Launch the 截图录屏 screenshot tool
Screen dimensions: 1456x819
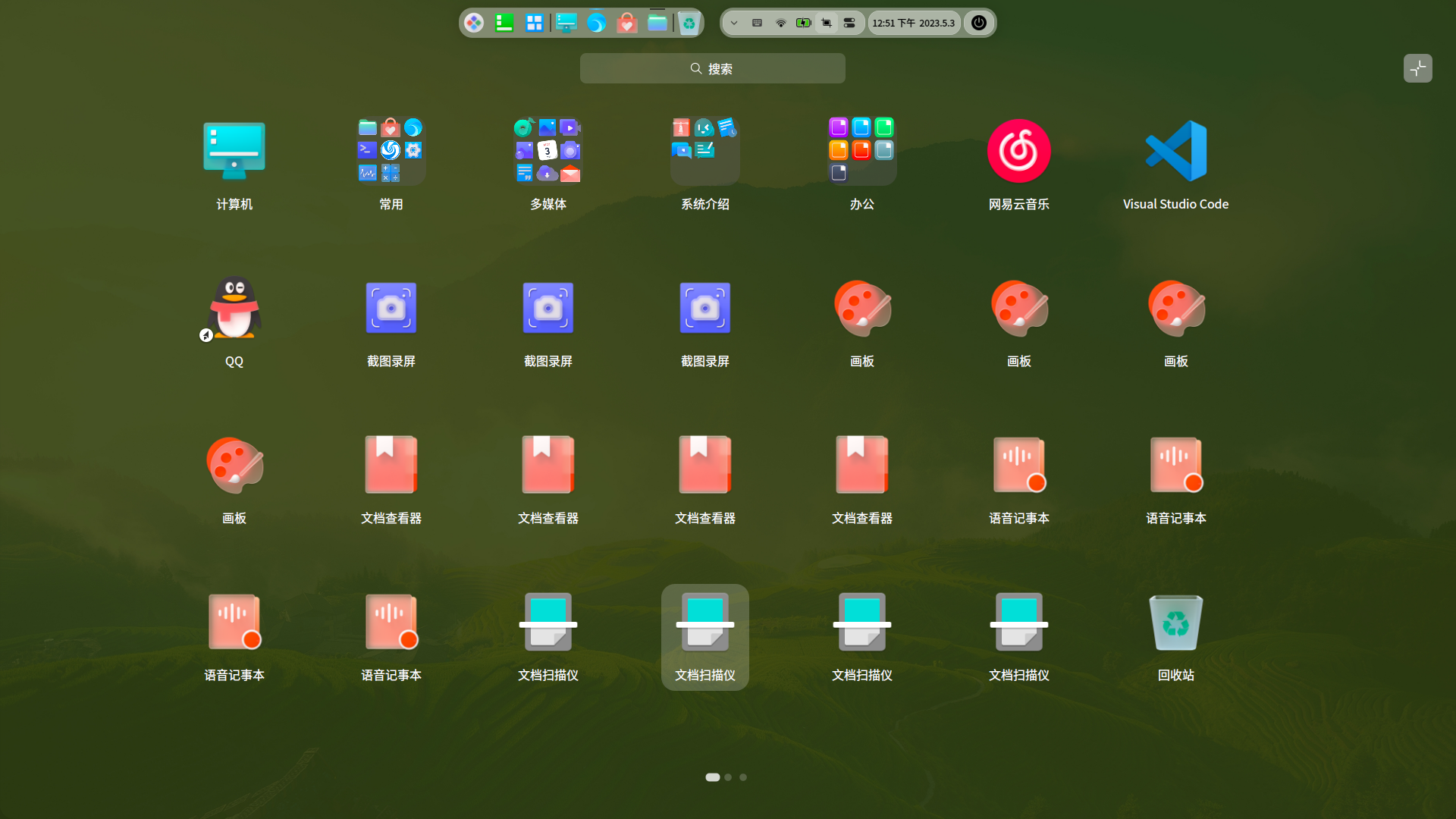pos(391,308)
